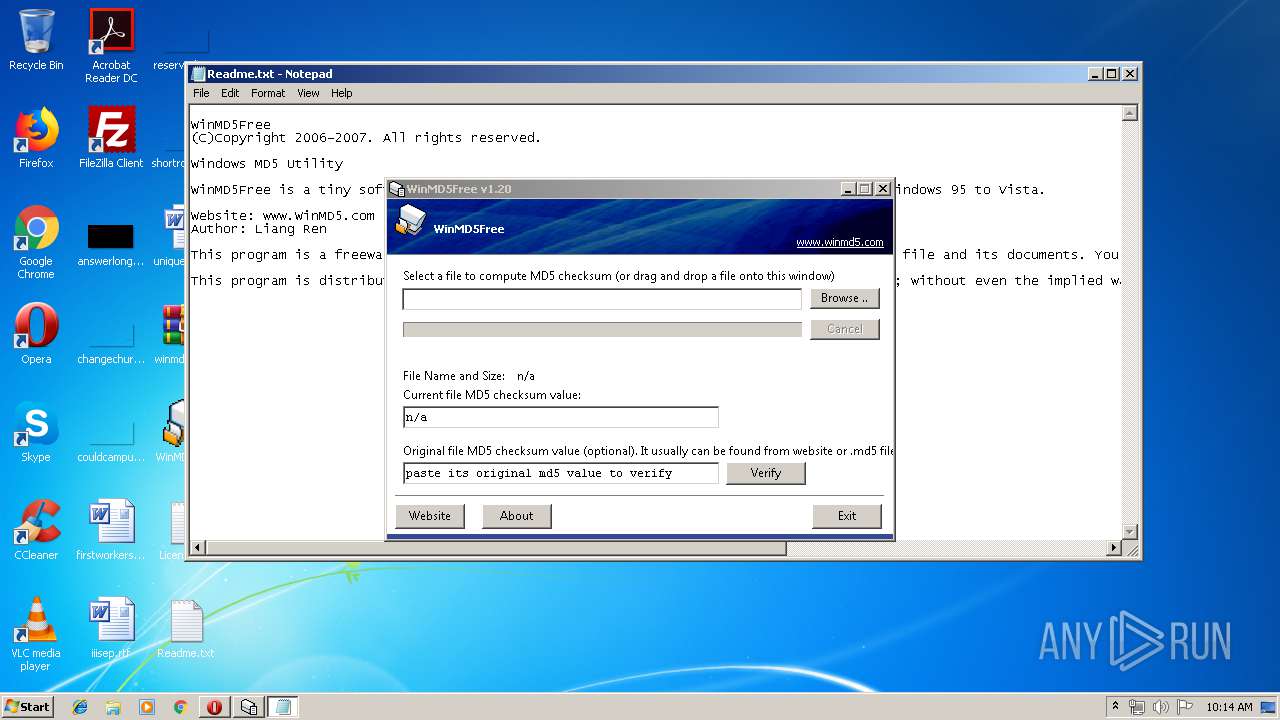Screen dimensions: 1280x720
Task: Open Notepad Format menu
Action: (x=268, y=93)
